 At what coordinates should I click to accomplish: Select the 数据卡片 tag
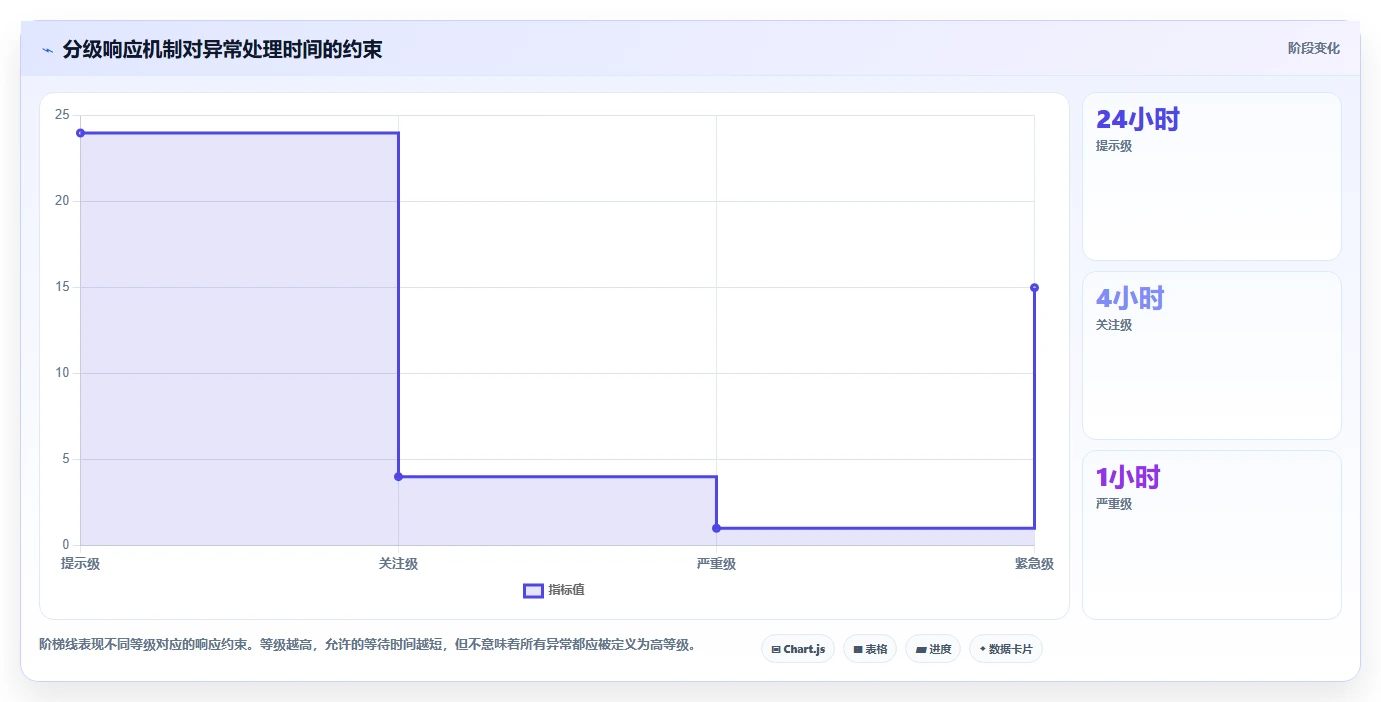[x=1006, y=649]
